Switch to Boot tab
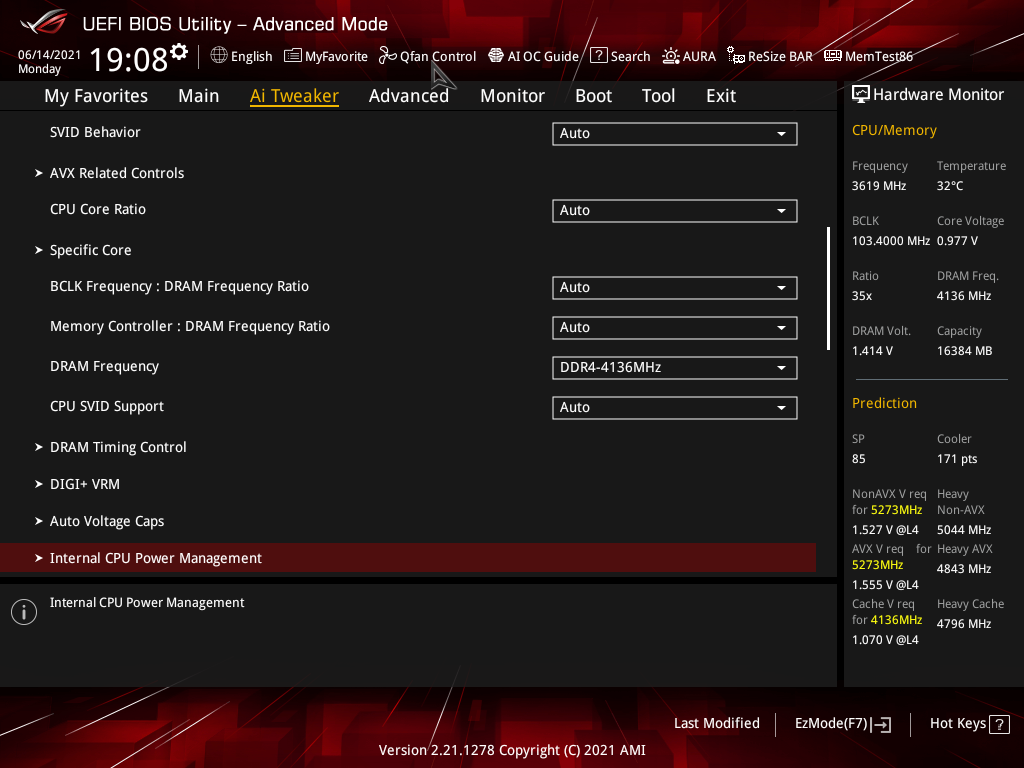Screen dimensions: 1024x768 click(x=593, y=96)
